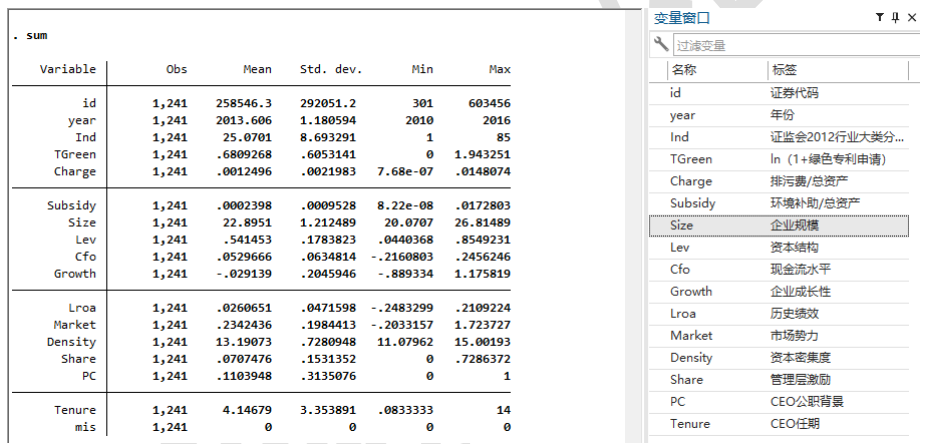Click the Std. dev. header in results
926x444 pixels.
click(x=331, y=69)
